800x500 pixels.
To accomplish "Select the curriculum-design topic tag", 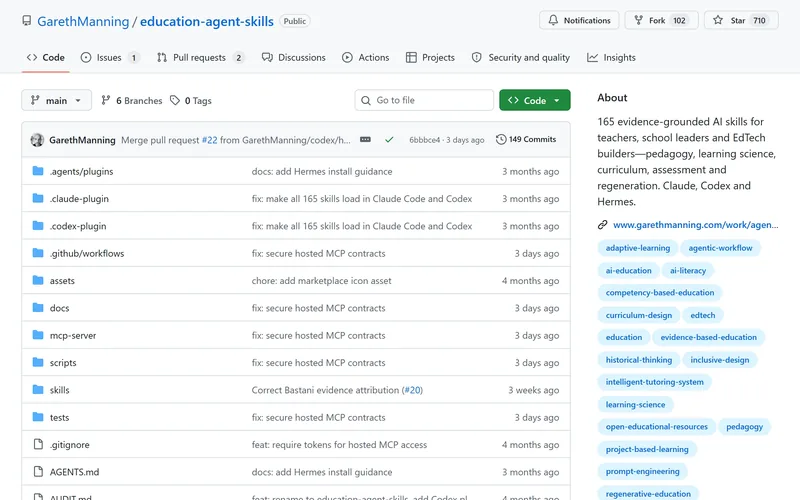I will coord(639,315).
